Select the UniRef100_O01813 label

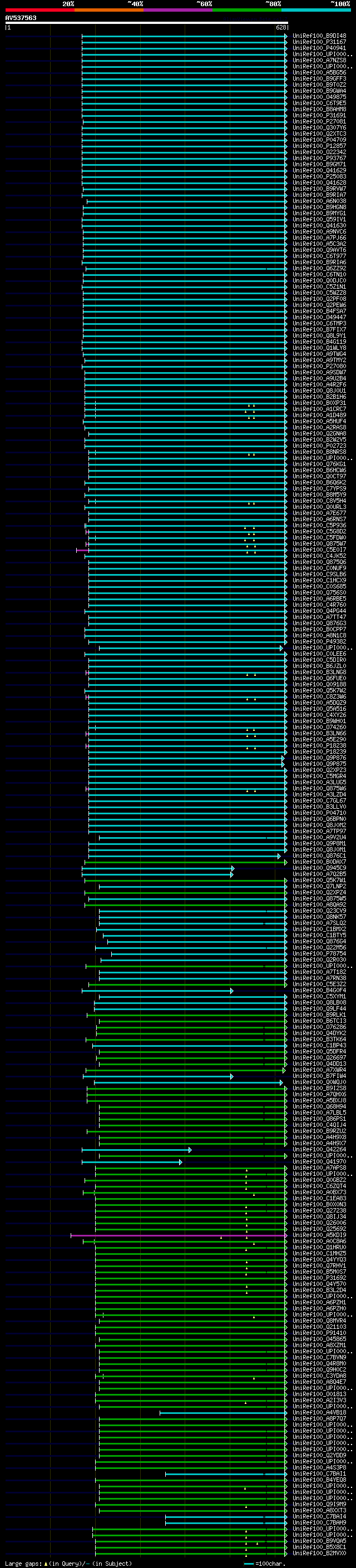[319, 1394]
